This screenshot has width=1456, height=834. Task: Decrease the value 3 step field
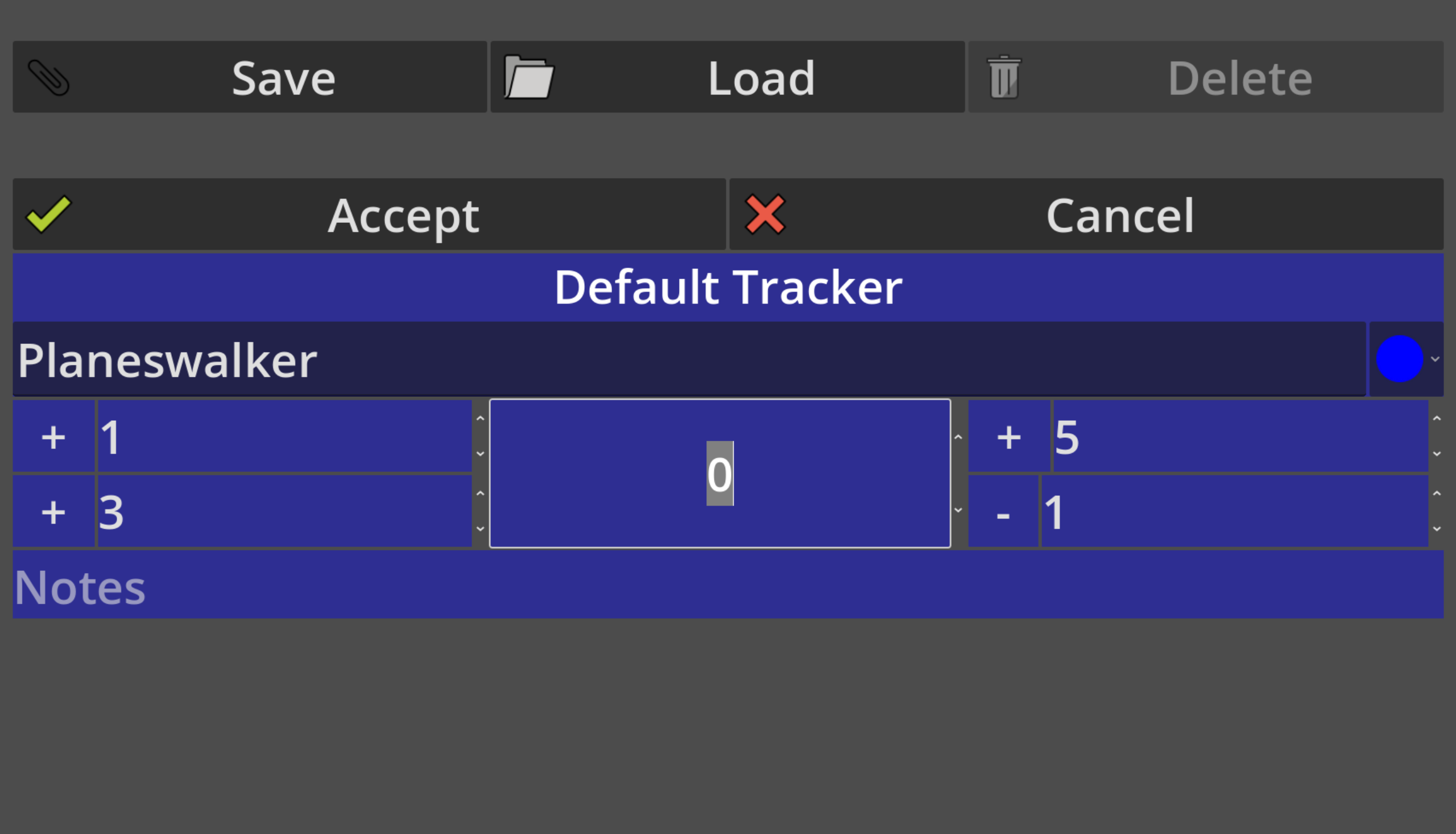tap(480, 528)
